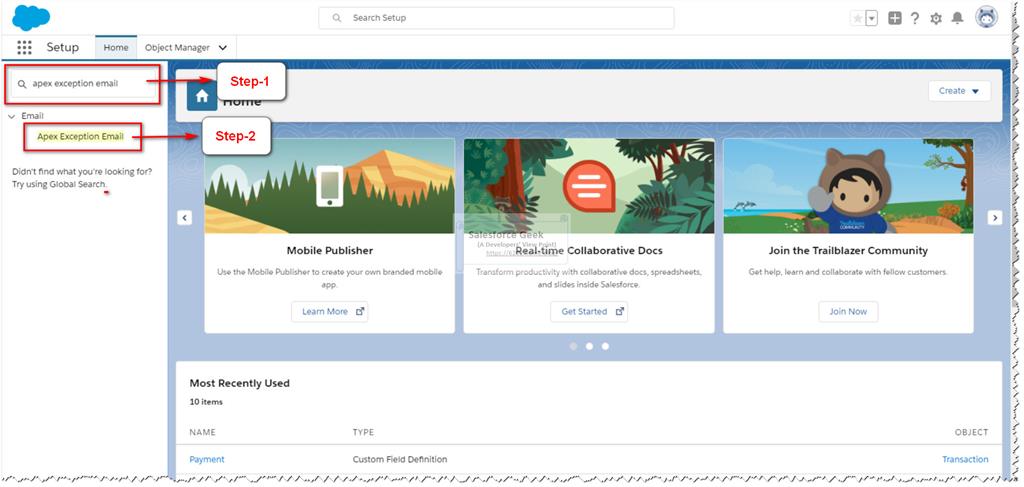Image resolution: width=1024 pixels, height=487 pixels.
Task: Click the TYPE column header
Action: tap(363, 432)
